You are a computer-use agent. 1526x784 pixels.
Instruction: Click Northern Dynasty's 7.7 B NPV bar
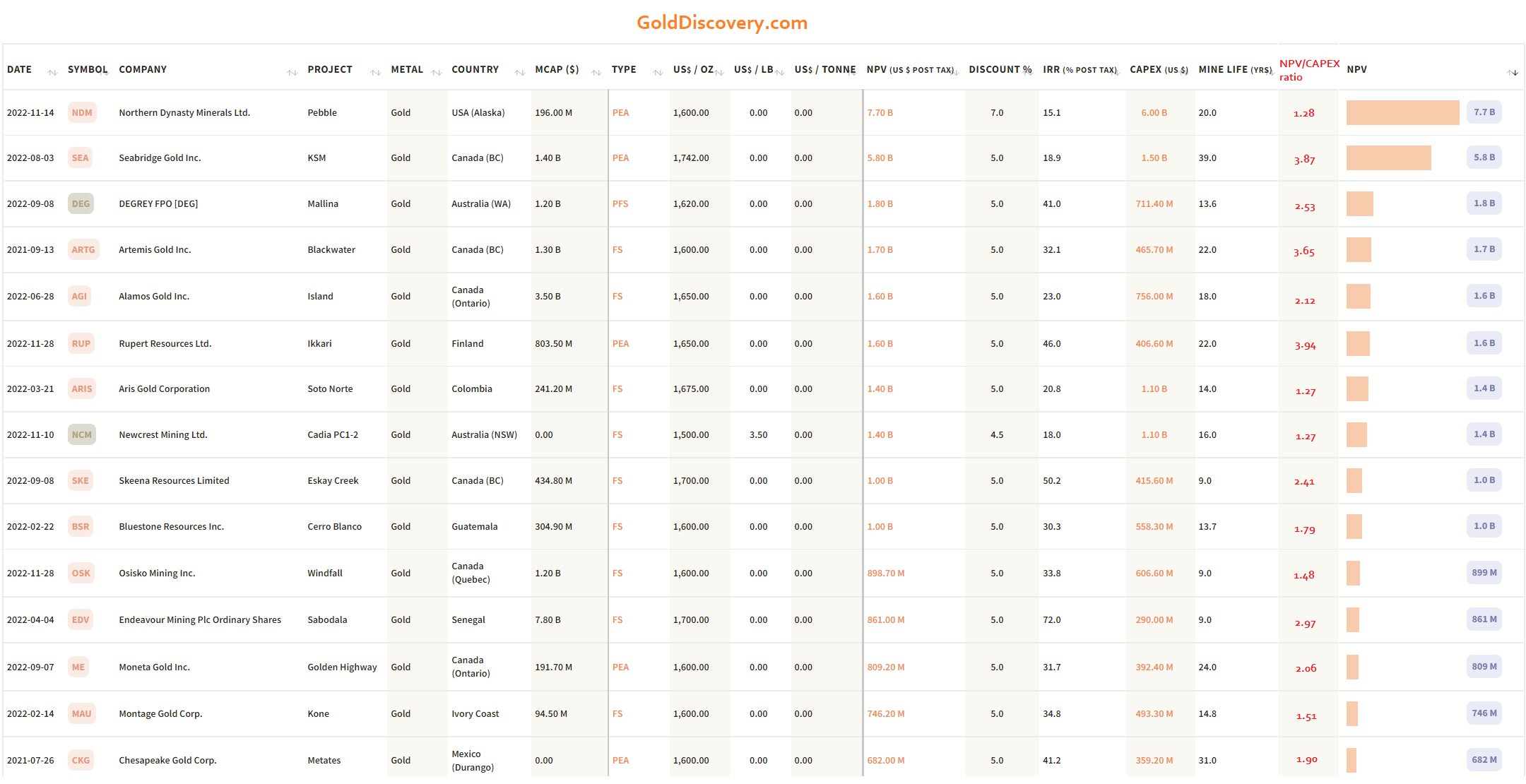(1402, 113)
